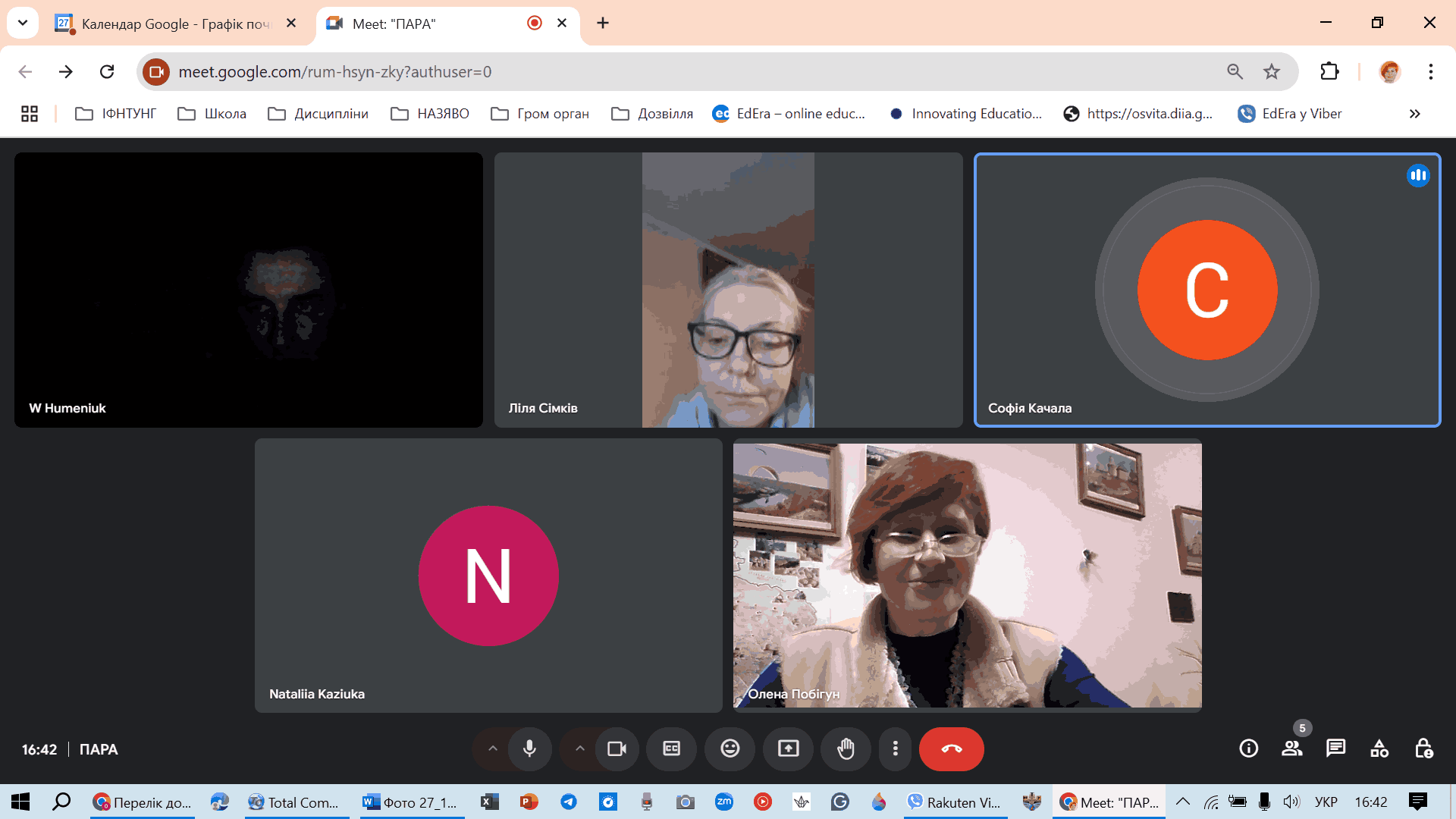Show the people participants panel
The height and width of the screenshot is (819, 1456).
pos(1291,749)
